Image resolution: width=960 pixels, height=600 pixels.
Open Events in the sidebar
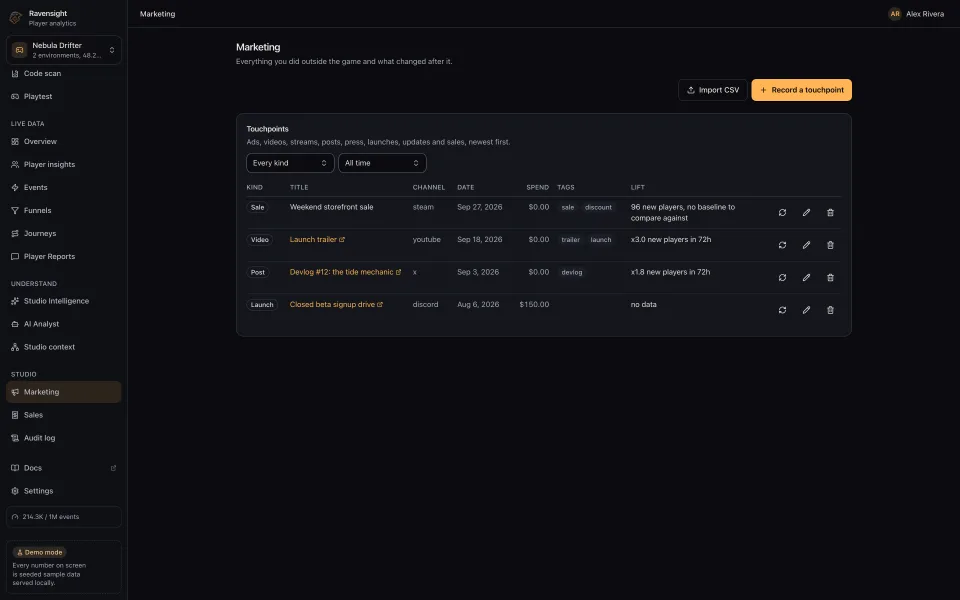click(64, 187)
